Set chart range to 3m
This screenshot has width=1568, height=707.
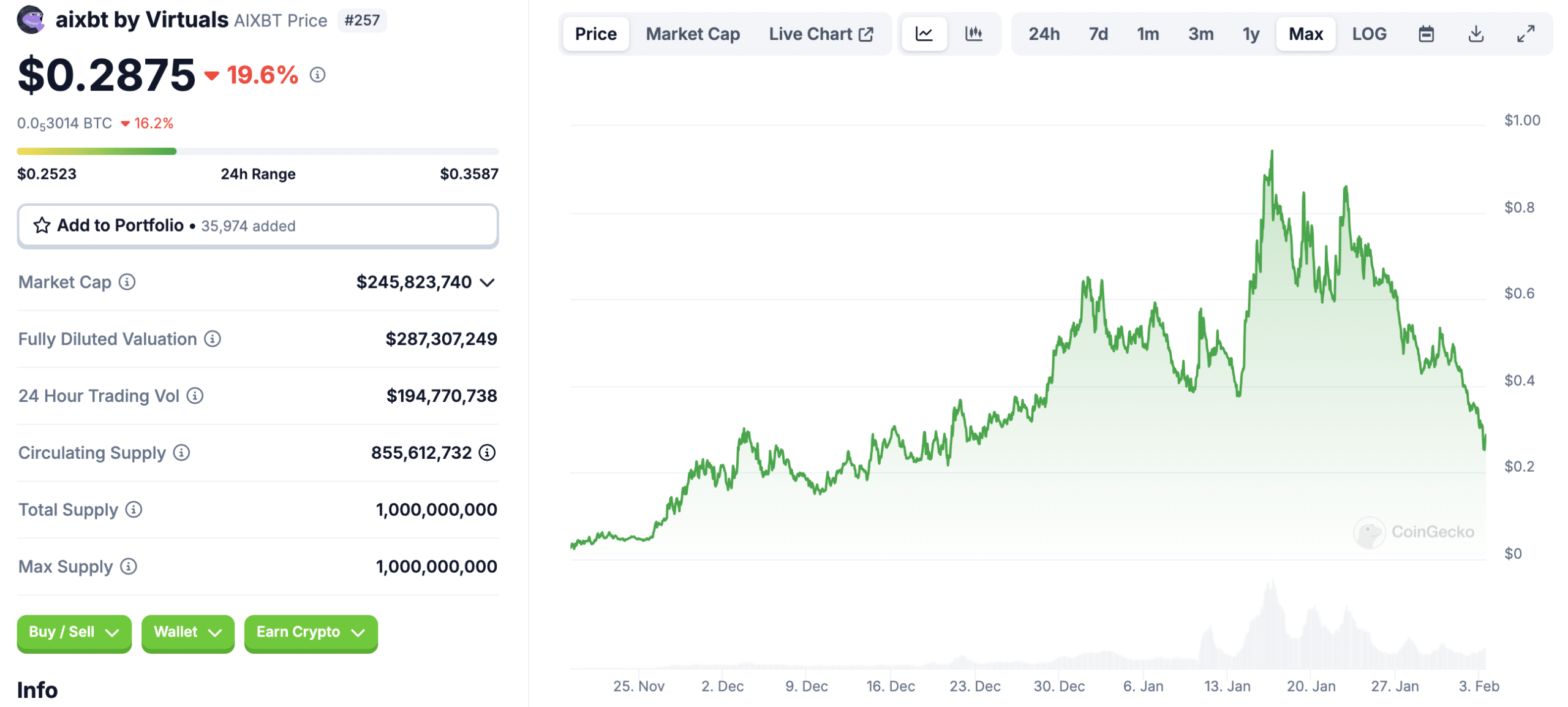(x=1200, y=34)
